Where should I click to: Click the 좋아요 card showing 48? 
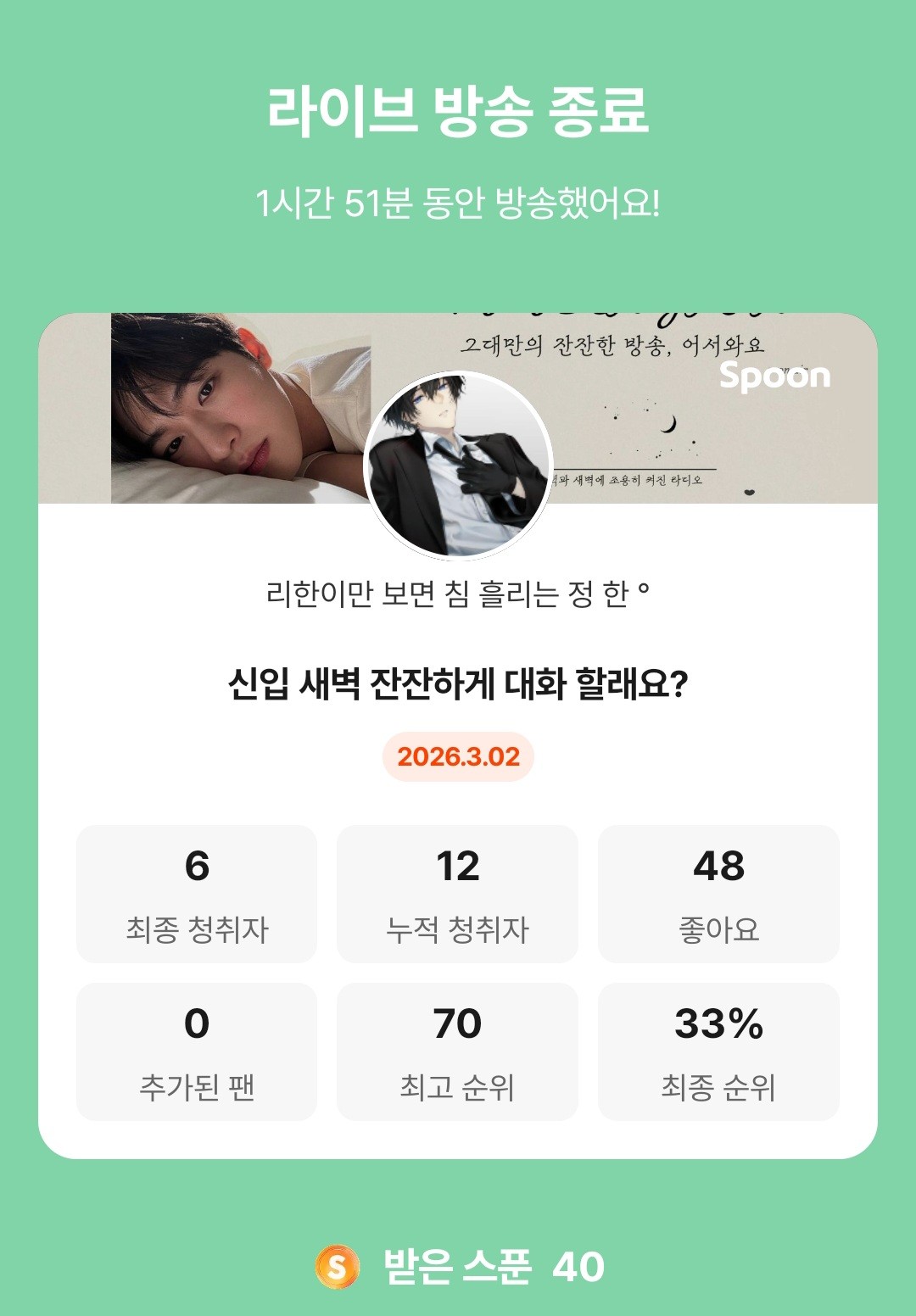coord(718,894)
